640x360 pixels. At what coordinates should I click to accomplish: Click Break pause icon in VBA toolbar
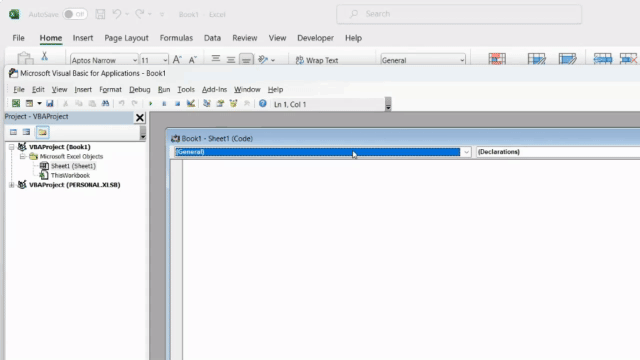(x=164, y=104)
